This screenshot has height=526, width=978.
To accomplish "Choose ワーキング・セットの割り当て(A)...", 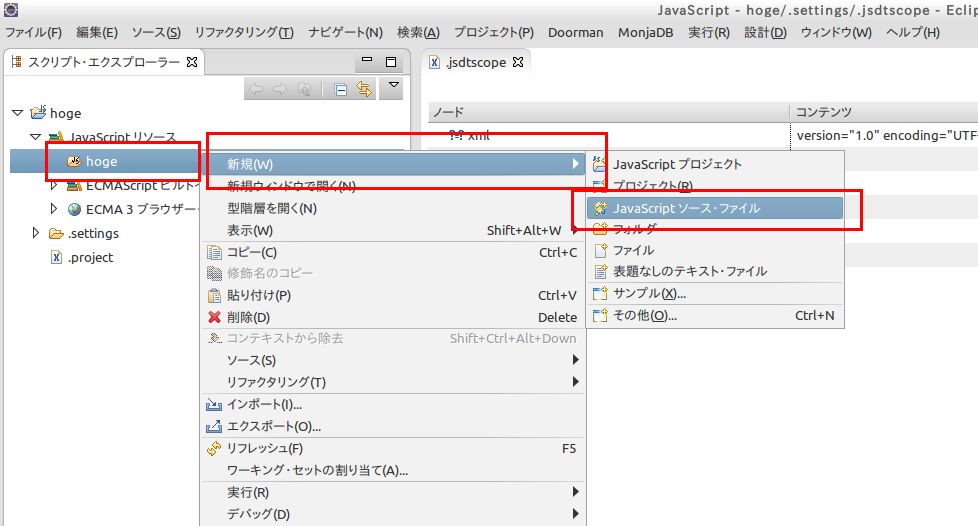I will (x=394, y=470).
